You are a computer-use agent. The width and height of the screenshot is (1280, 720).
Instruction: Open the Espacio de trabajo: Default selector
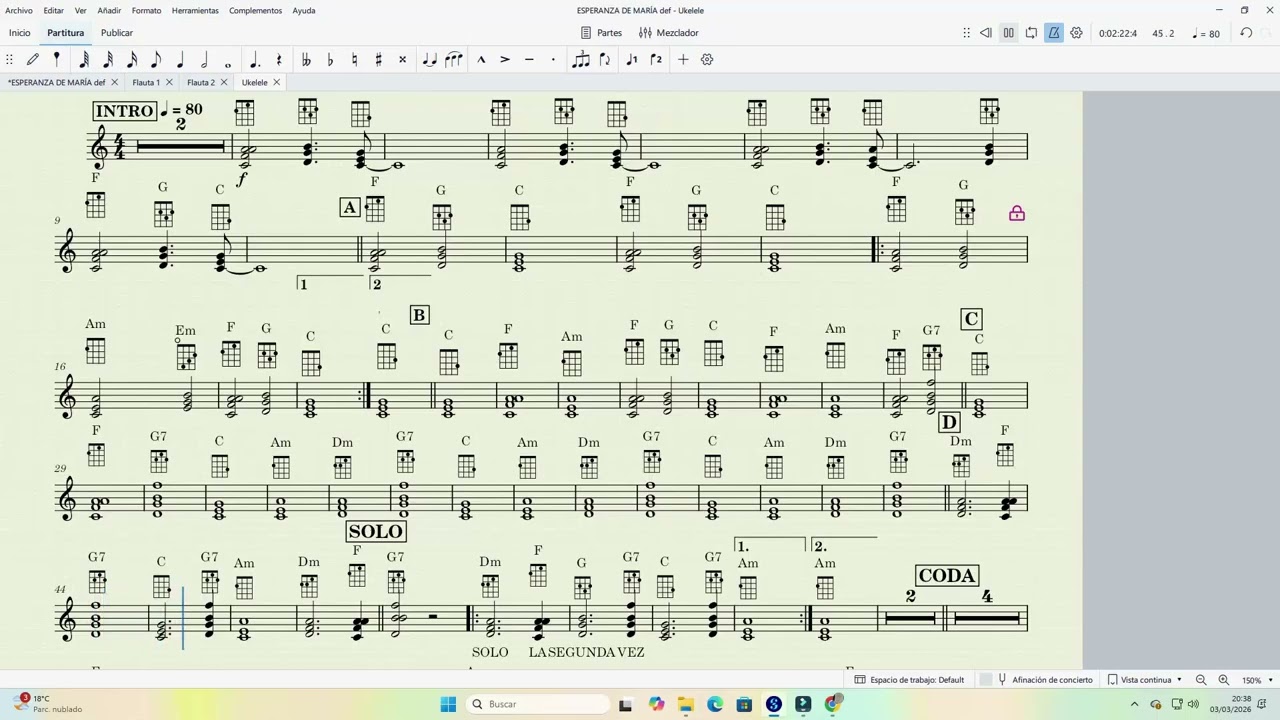909,680
